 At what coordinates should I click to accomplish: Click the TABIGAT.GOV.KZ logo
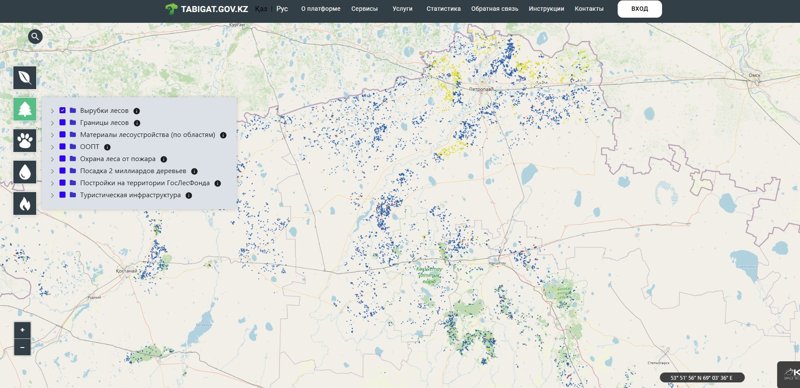click(207, 9)
